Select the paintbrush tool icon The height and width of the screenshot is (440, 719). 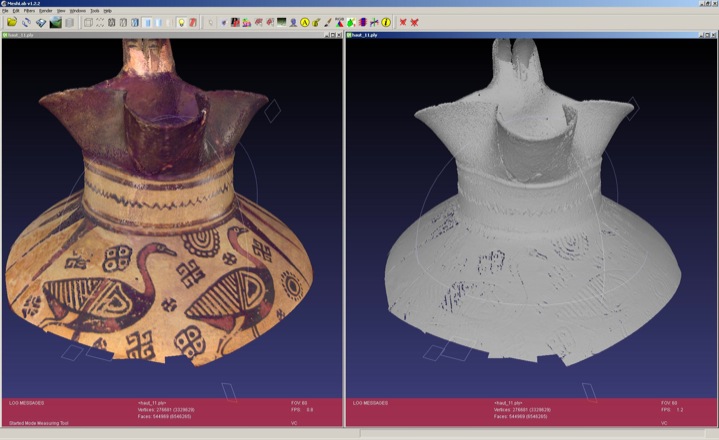tap(328, 22)
